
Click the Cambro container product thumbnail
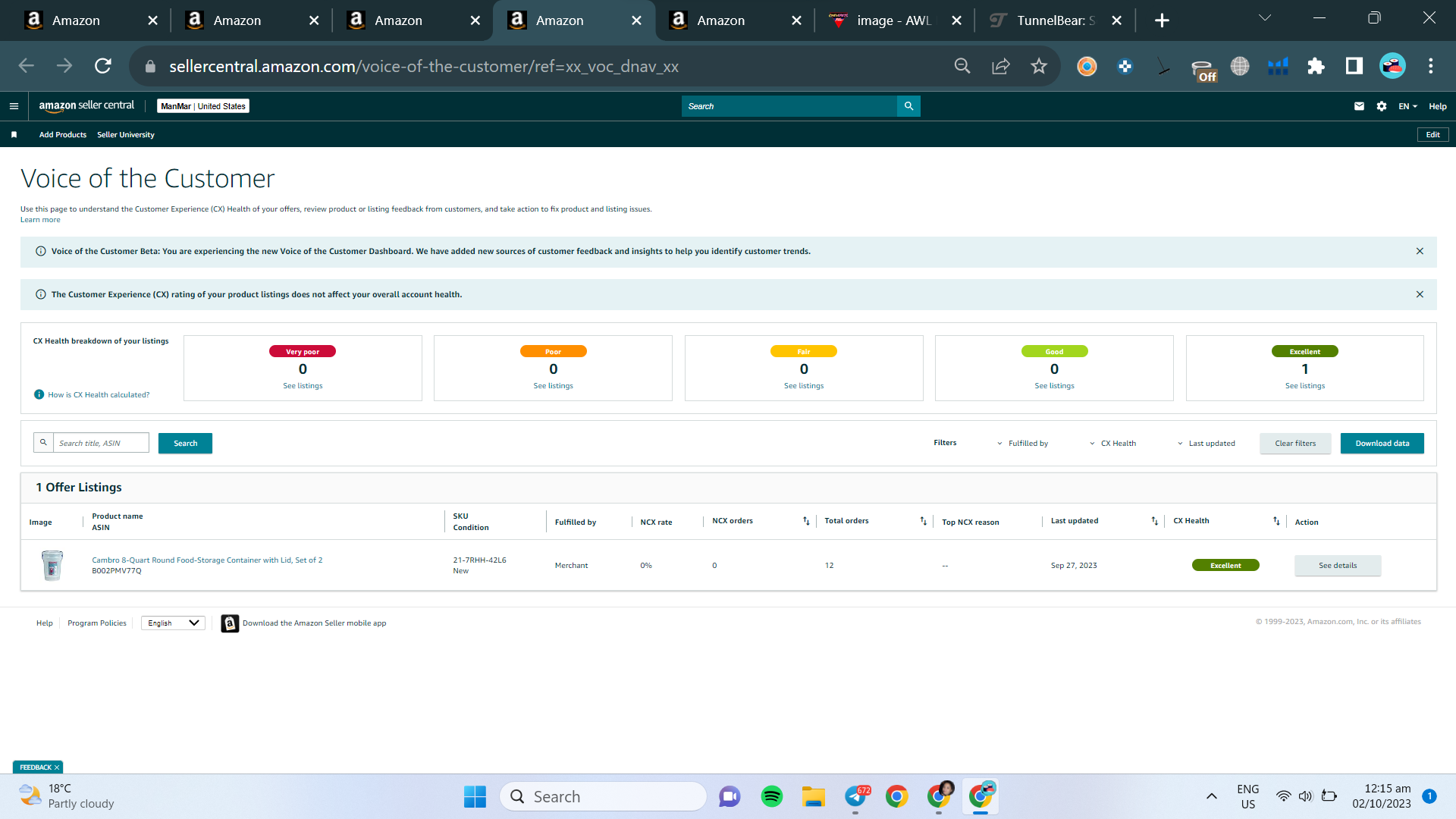click(52, 566)
